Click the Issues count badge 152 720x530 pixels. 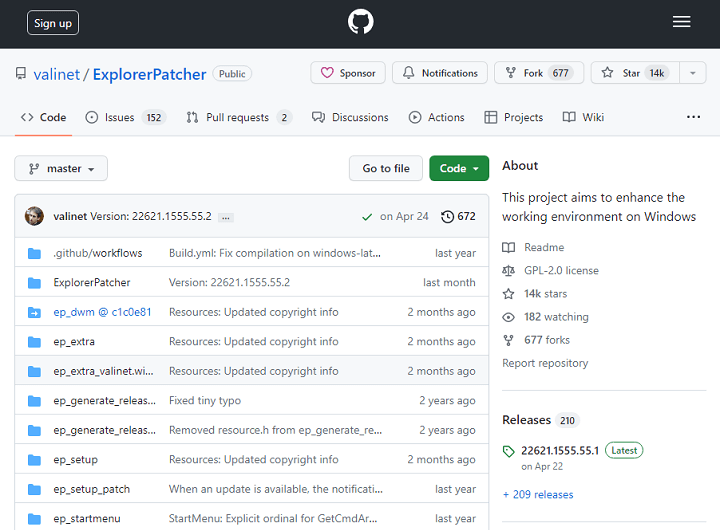[x=154, y=118]
